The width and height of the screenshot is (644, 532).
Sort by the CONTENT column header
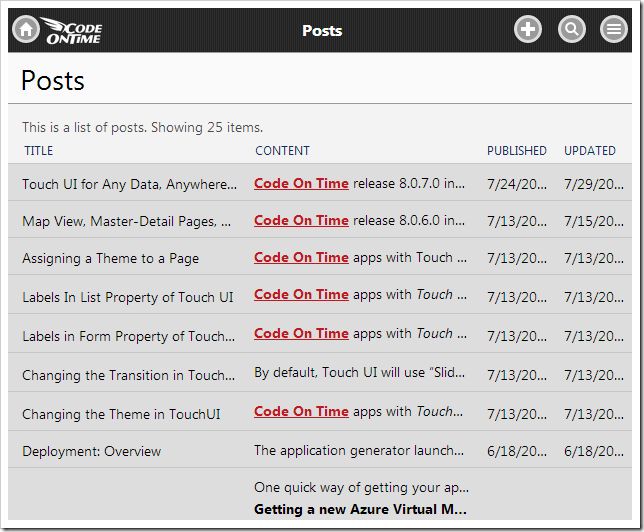(282, 151)
